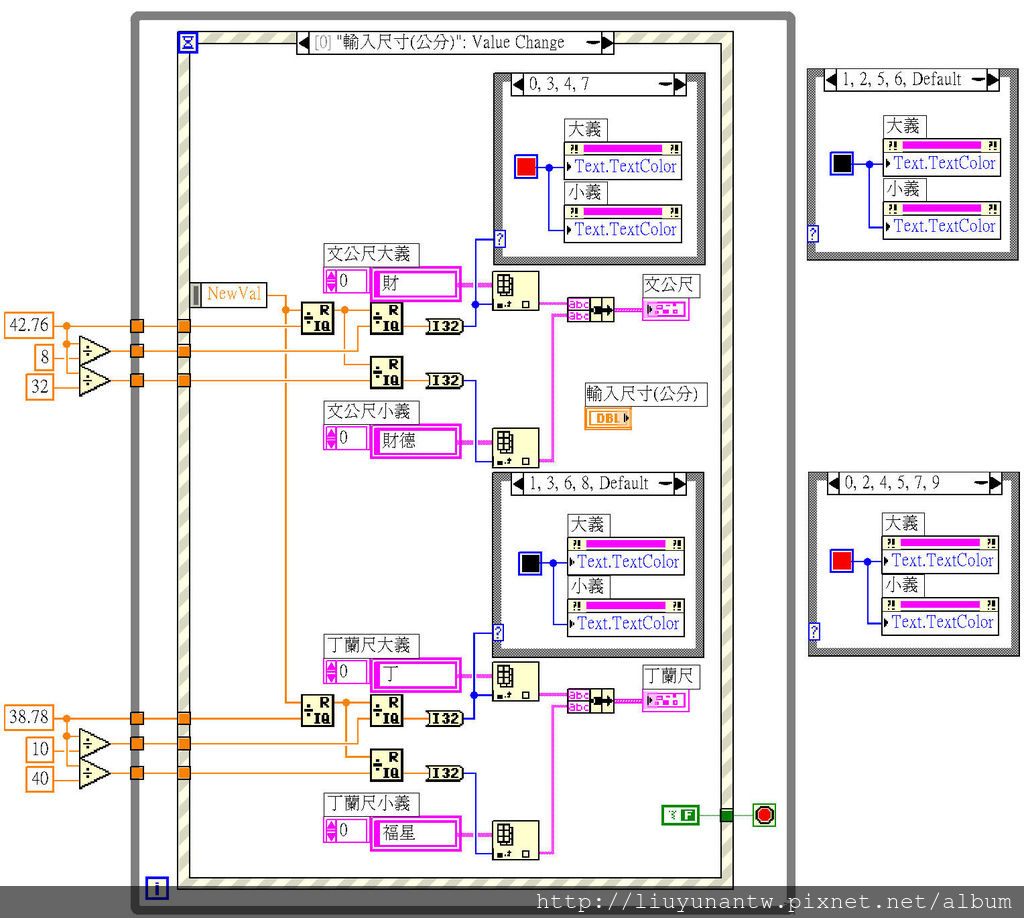Image resolution: width=1024 pixels, height=918 pixels.
Task: Click the 福星 string element in 丁蘭尺小義 array
Action: click(x=416, y=833)
